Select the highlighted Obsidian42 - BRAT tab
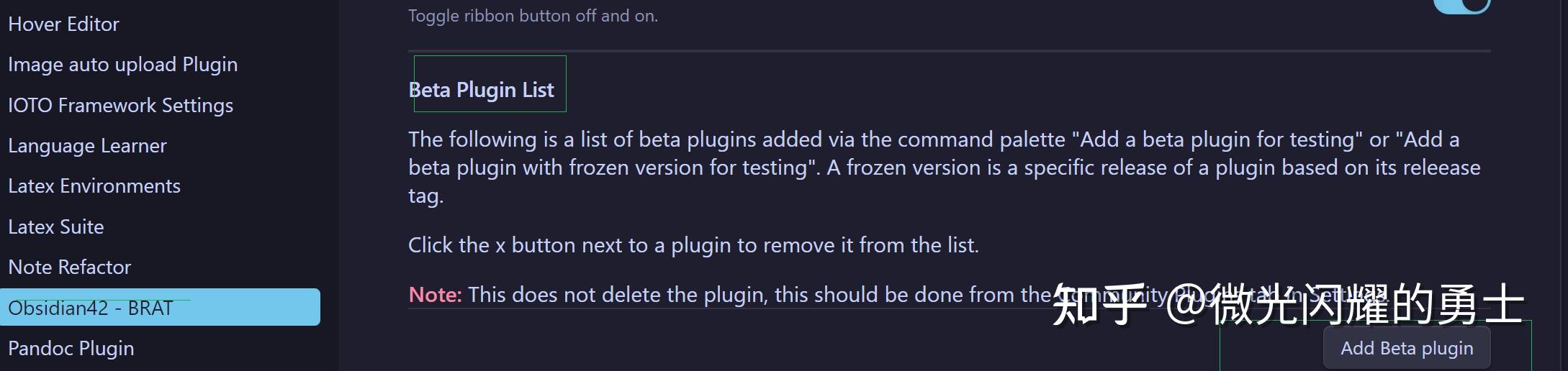The width and height of the screenshot is (1568, 371). pos(90,308)
